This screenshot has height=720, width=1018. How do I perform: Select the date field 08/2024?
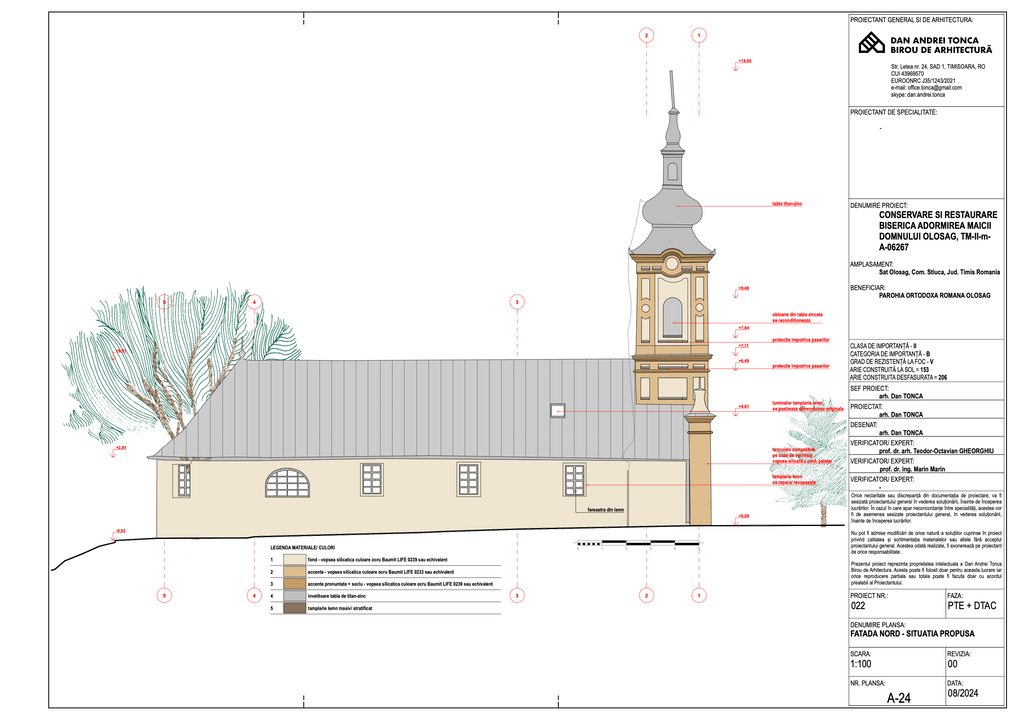[962, 694]
